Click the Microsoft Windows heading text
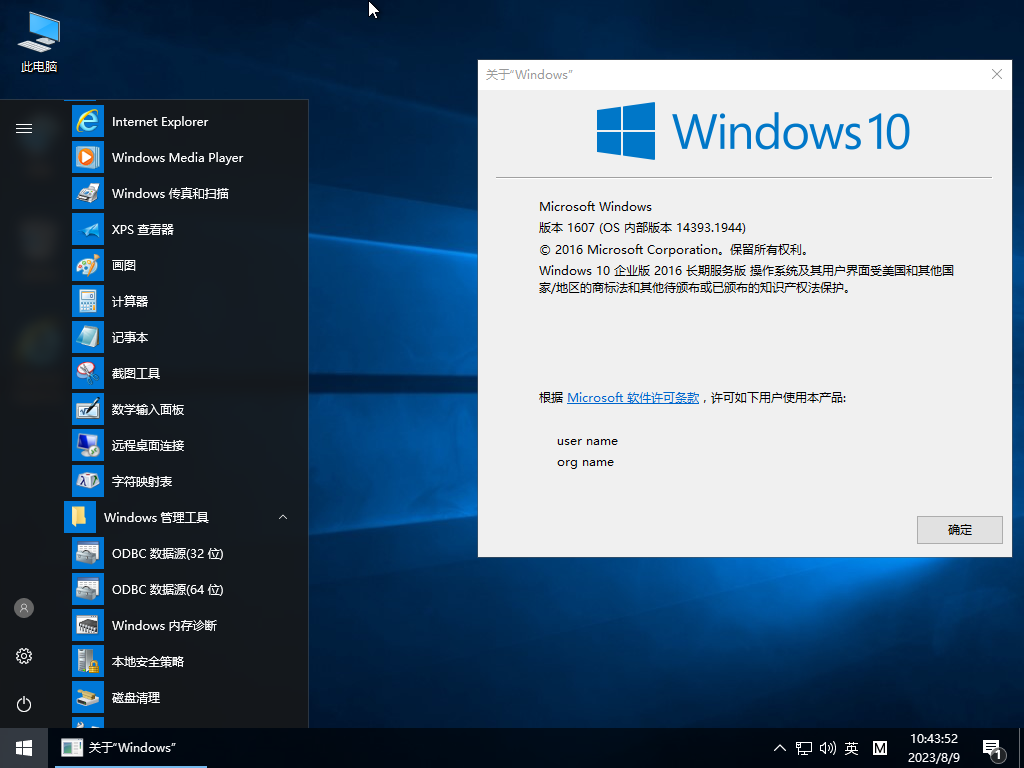 point(595,206)
